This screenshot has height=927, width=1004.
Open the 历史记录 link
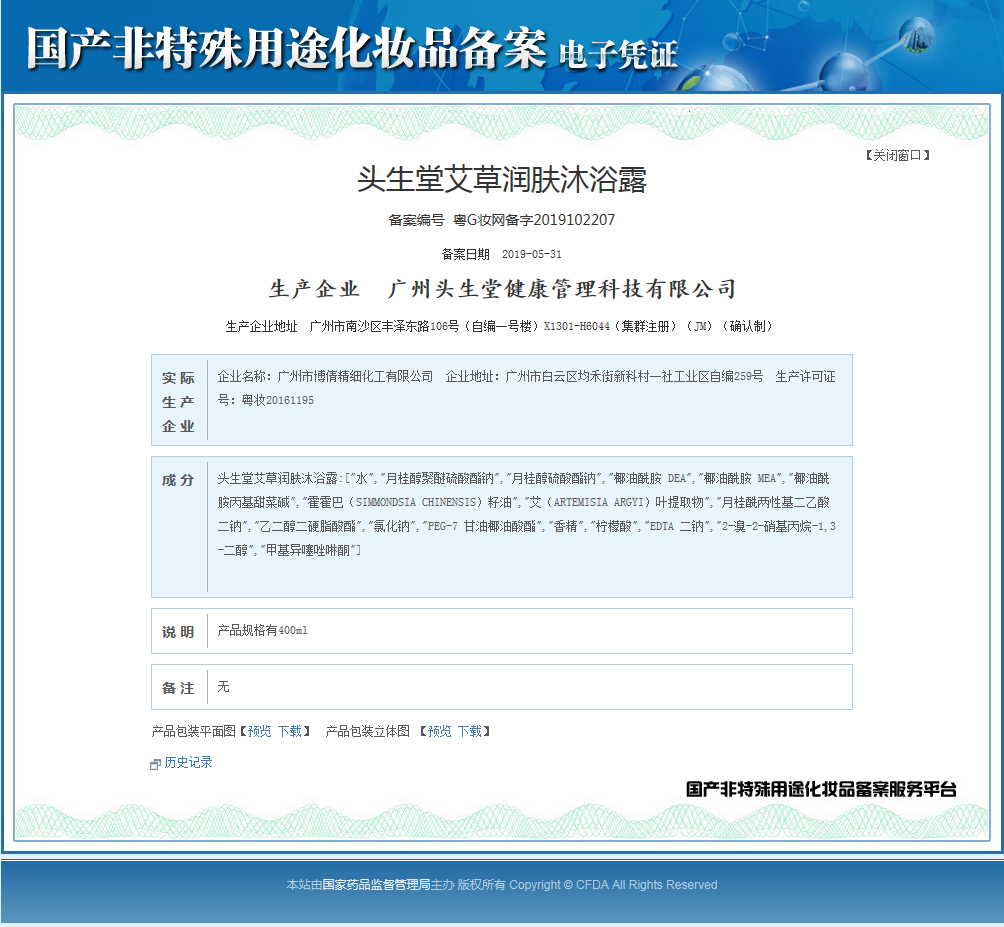pyautogui.click(x=188, y=762)
